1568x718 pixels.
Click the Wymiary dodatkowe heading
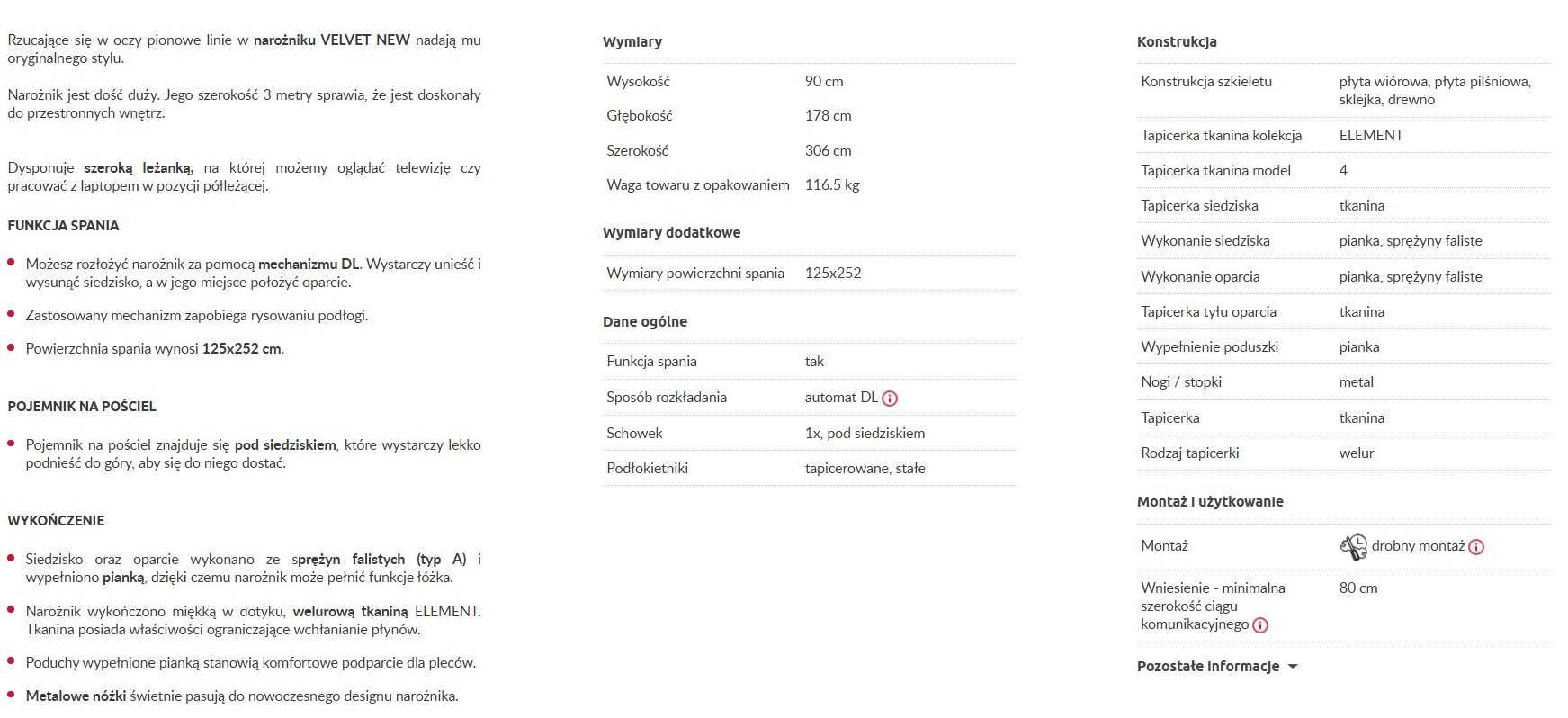click(672, 232)
